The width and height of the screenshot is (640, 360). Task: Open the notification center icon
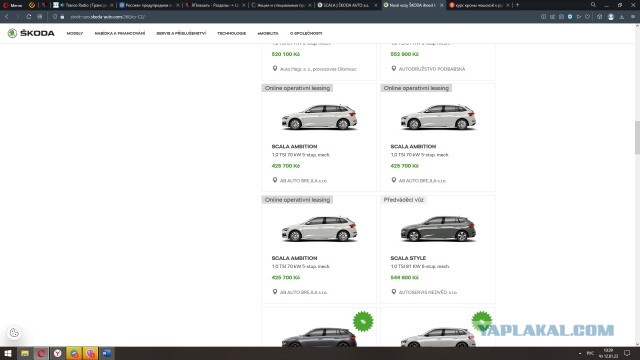coord(627,353)
